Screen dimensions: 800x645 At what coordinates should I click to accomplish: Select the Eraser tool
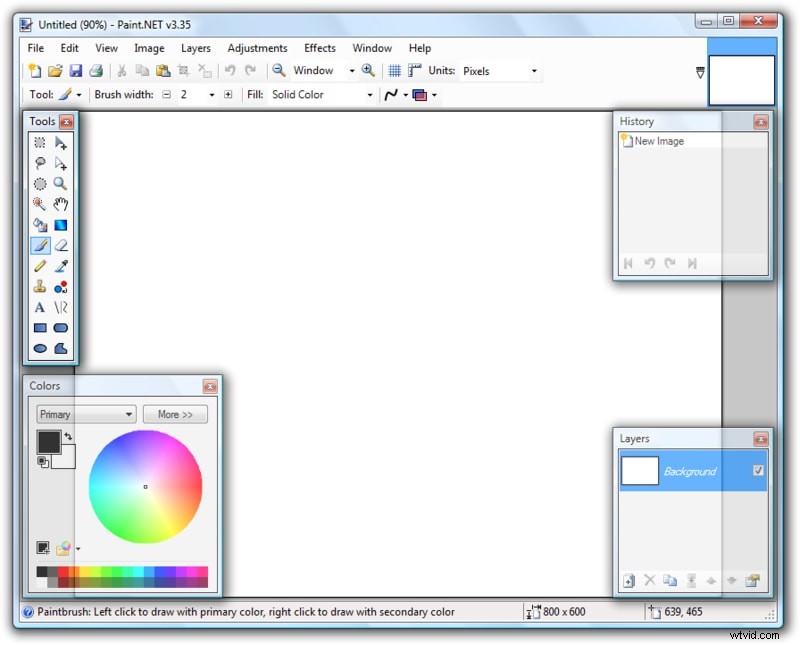[61, 245]
